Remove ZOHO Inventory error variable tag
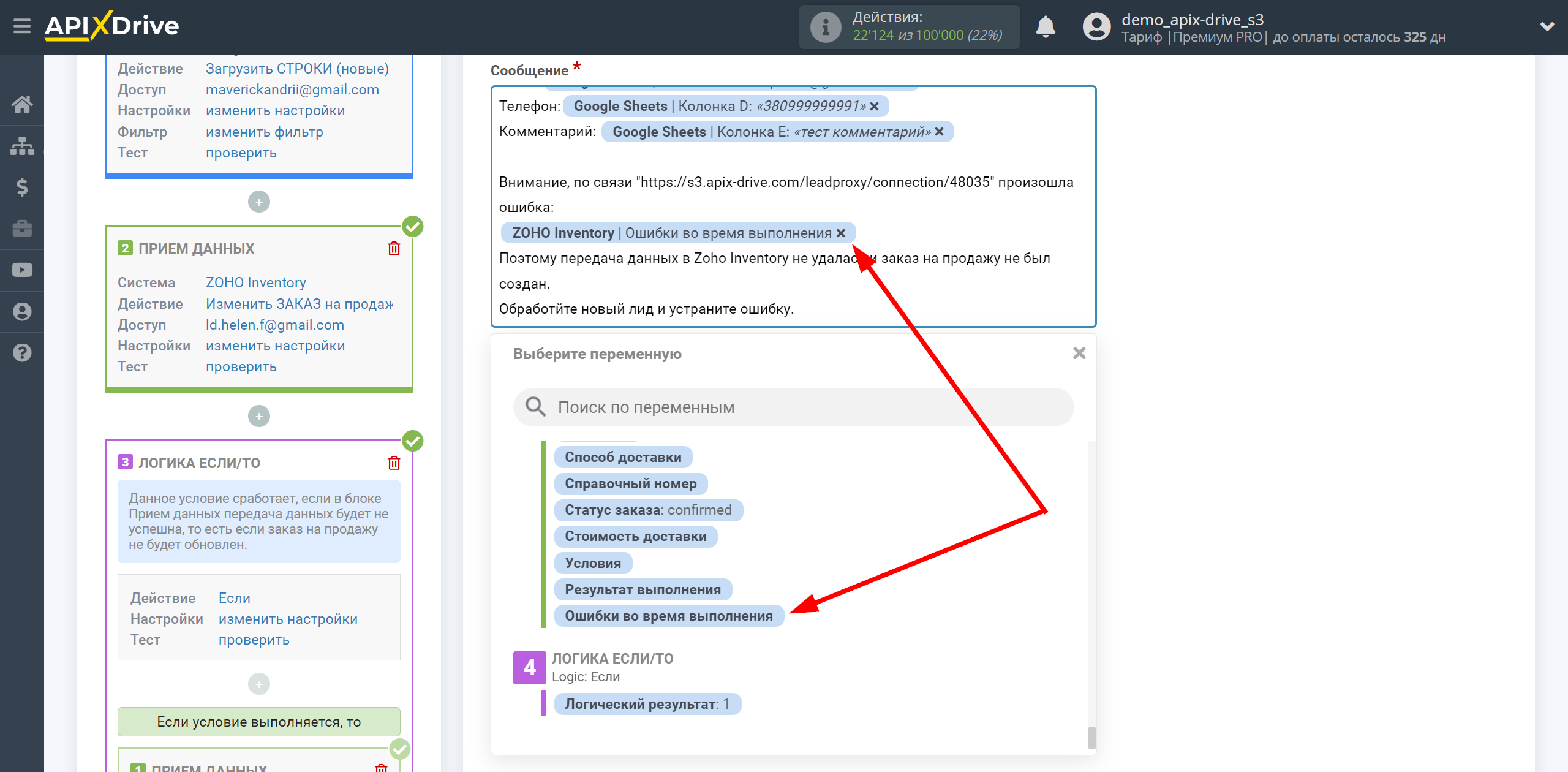 click(841, 233)
